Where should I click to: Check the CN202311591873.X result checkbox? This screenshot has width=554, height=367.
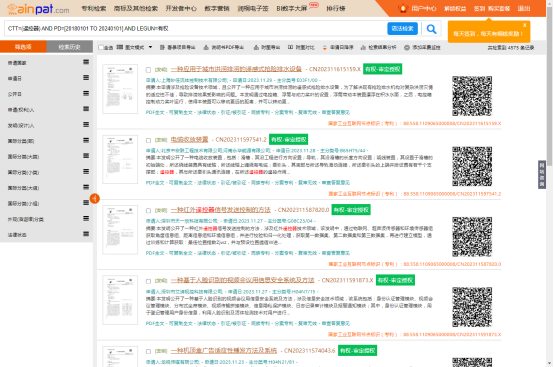coord(148,281)
